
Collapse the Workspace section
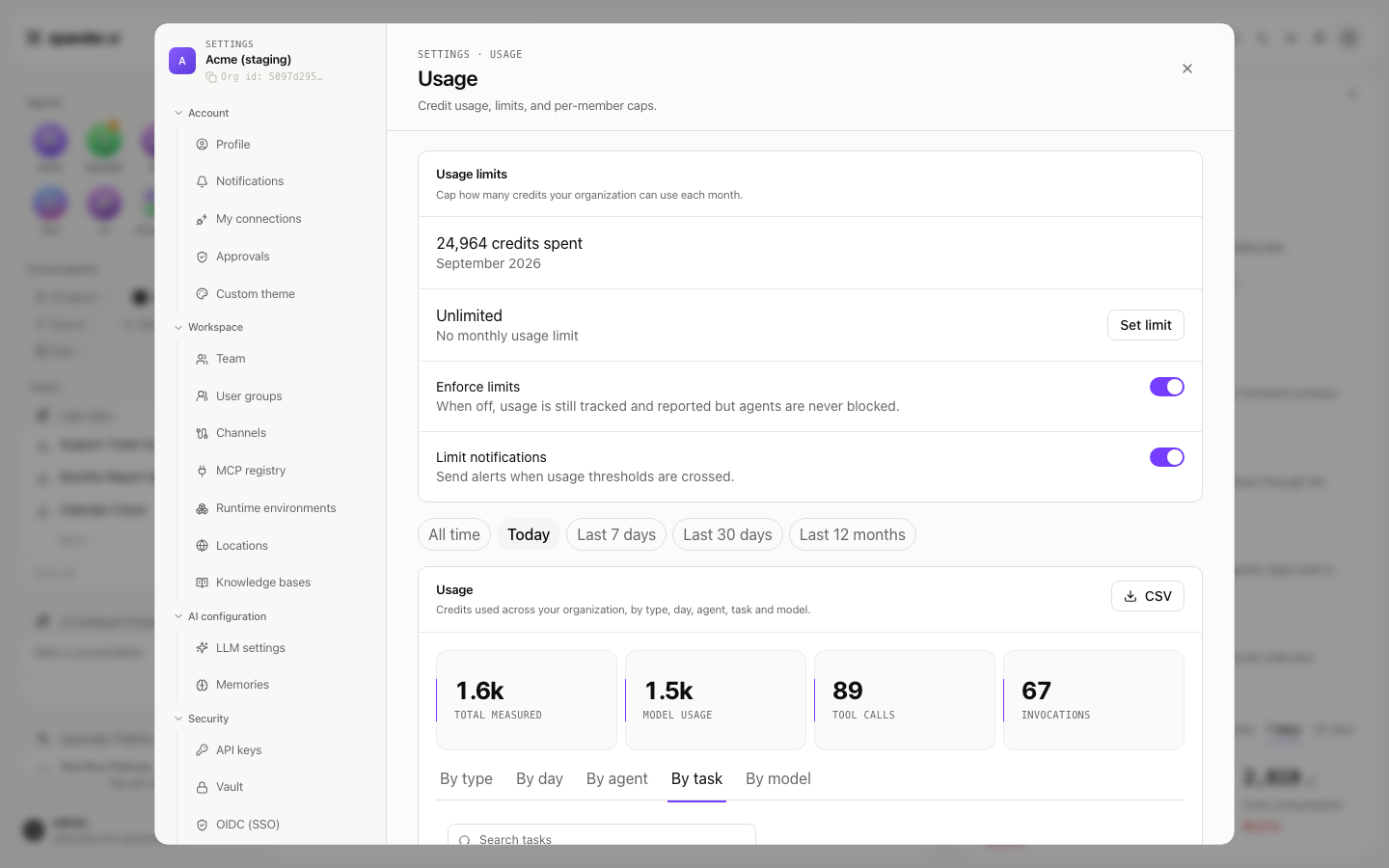[207, 327]
